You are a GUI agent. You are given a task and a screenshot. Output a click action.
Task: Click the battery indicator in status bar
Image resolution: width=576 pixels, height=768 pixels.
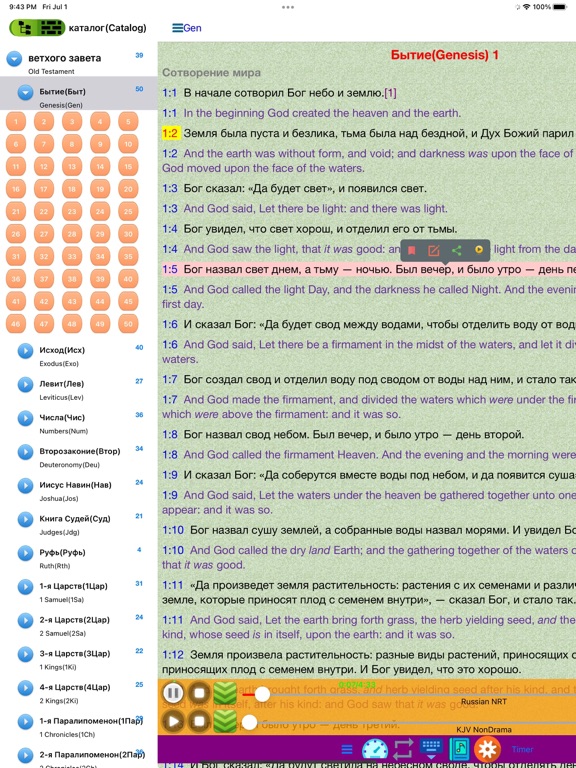(x=559, y=7)
